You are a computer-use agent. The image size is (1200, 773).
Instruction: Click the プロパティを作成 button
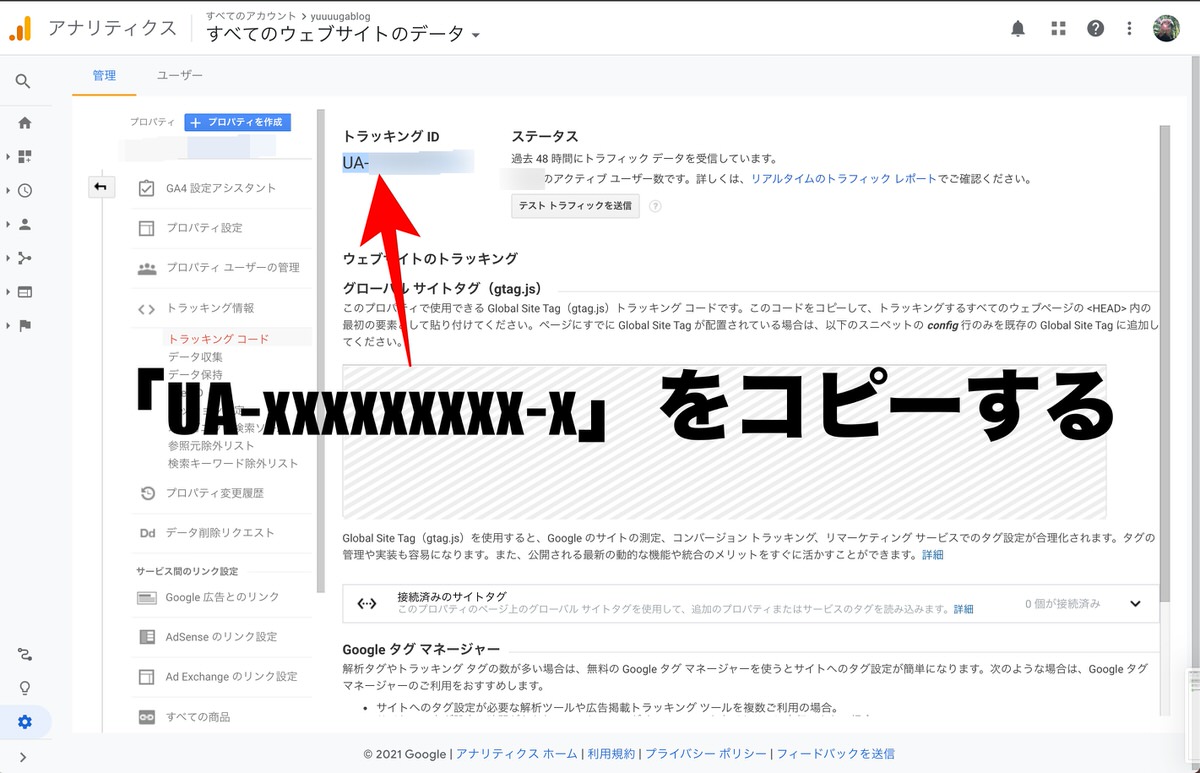click(238, 122)
